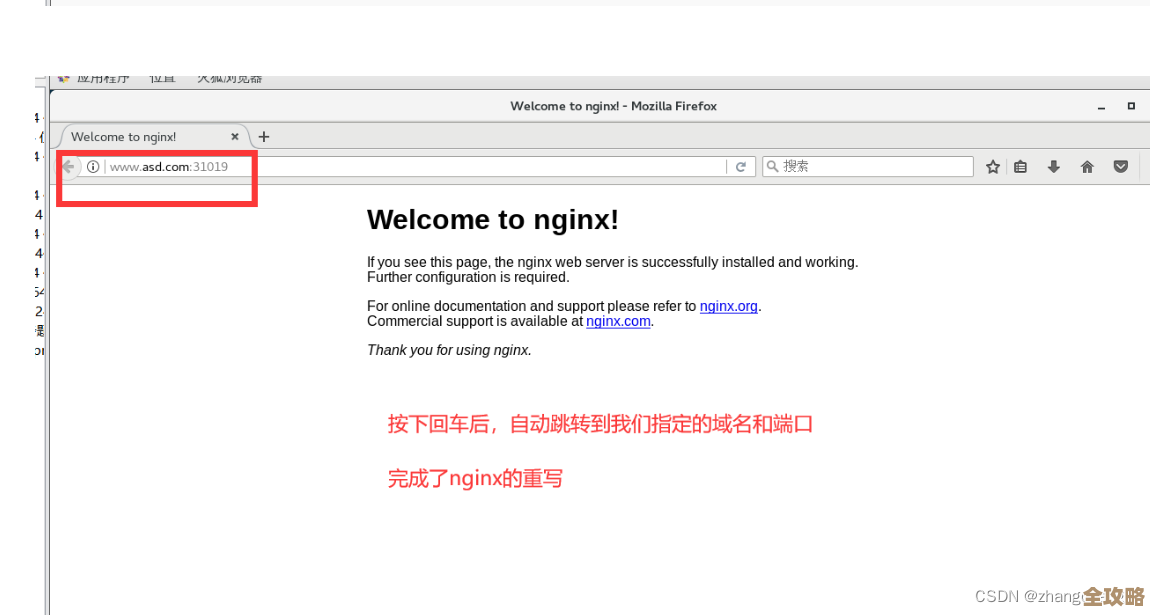This screenshot has width=1150, height=615.
Task: Open the search engine dropdown magnifier
Action: (x=774, y=166)
